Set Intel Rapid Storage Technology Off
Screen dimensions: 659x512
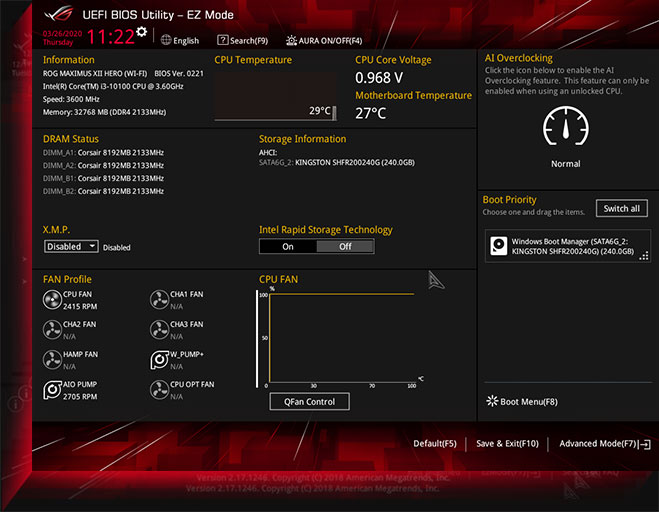345,247
